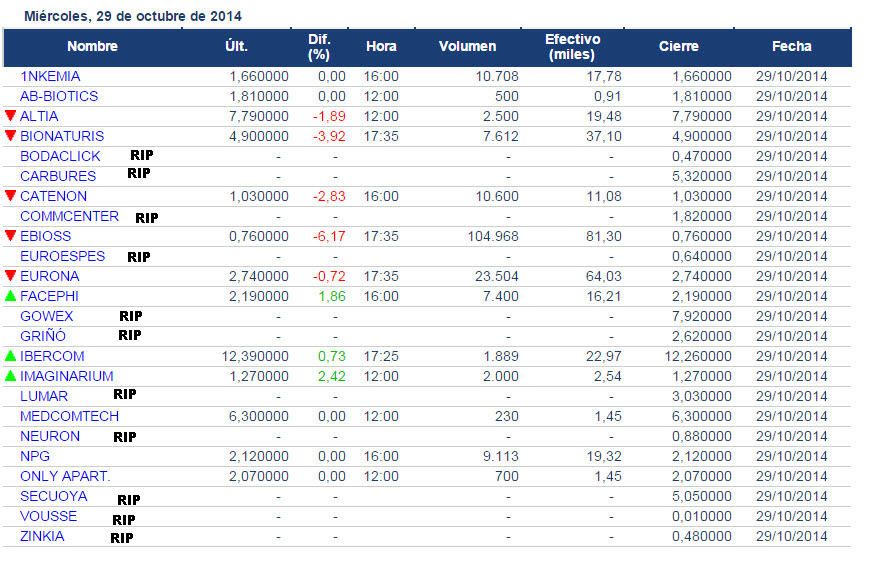Click the Nombre column header
872x568 pixels.
(x=92, y=46)
